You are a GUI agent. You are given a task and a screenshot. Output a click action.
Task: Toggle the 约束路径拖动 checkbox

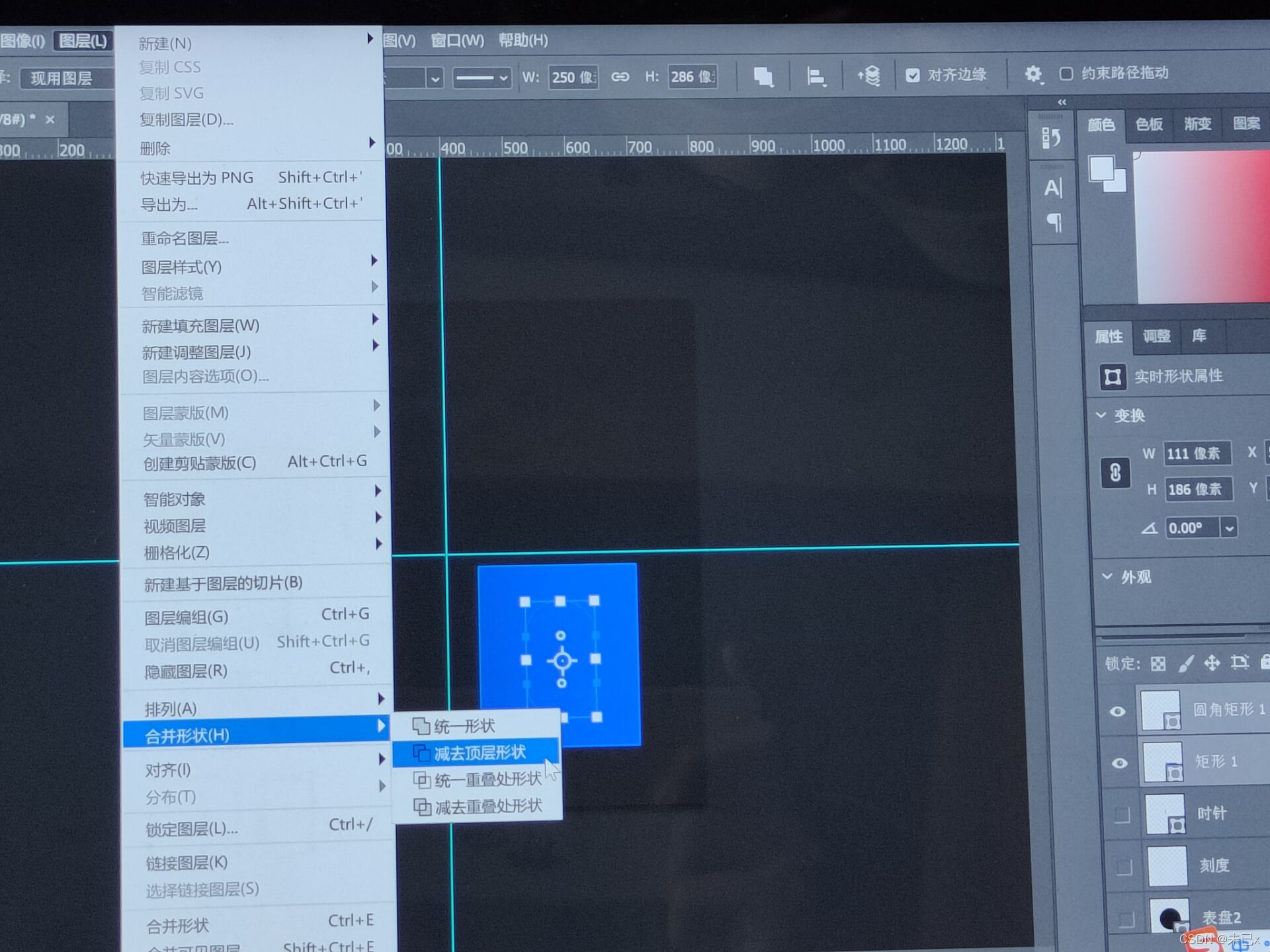pyautogui.click(x=1066, y=73)
